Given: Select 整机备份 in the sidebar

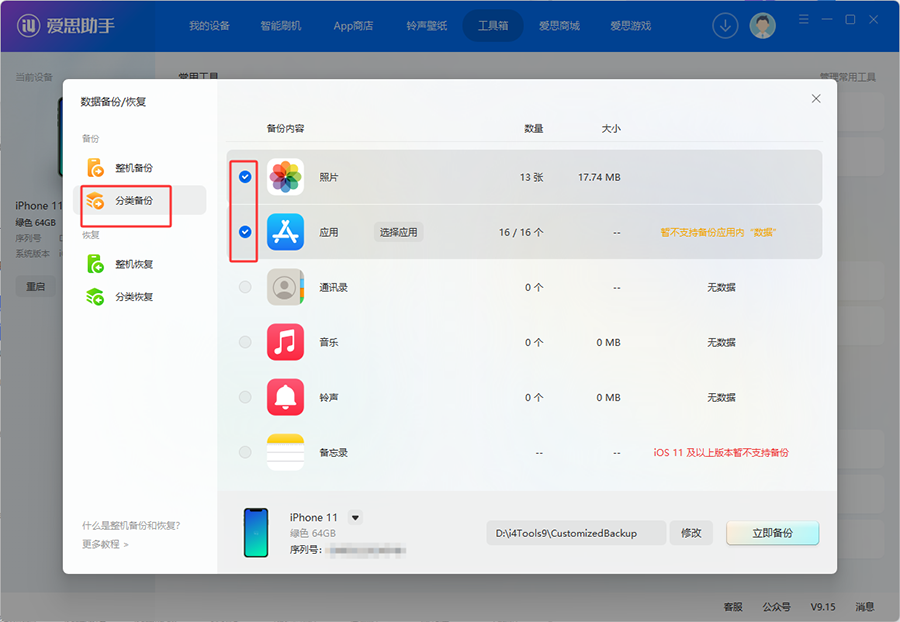Looking at the screenshot, I should pos(139,168).
